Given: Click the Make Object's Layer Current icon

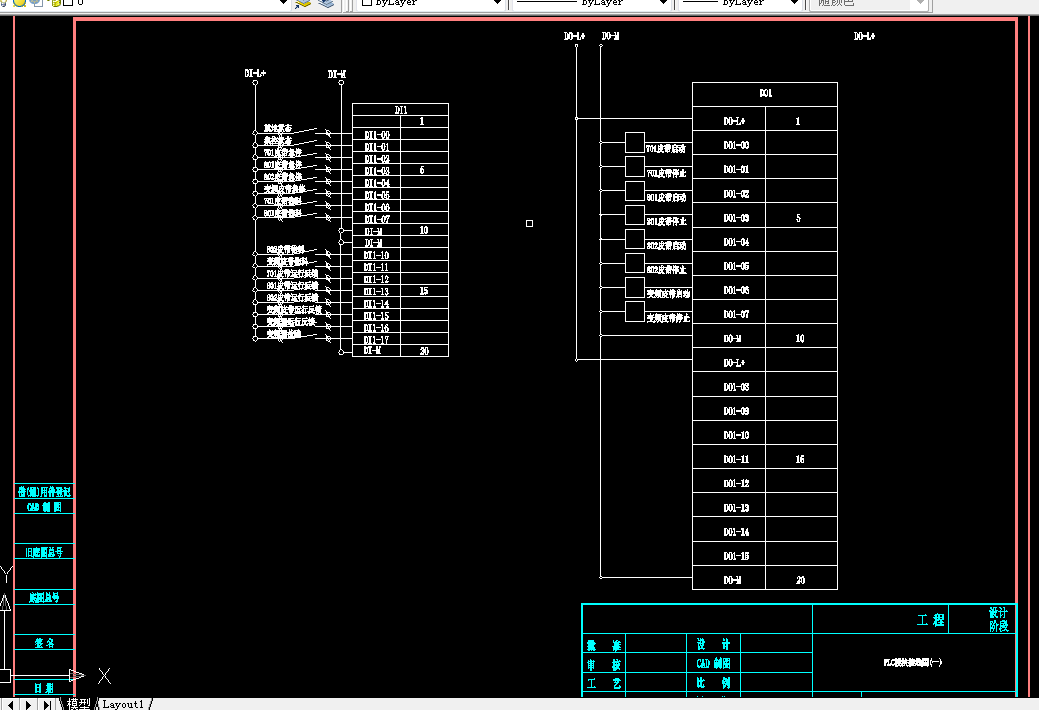Looking at the screenshot, I should pyautogui.click(x=303, y=3).
